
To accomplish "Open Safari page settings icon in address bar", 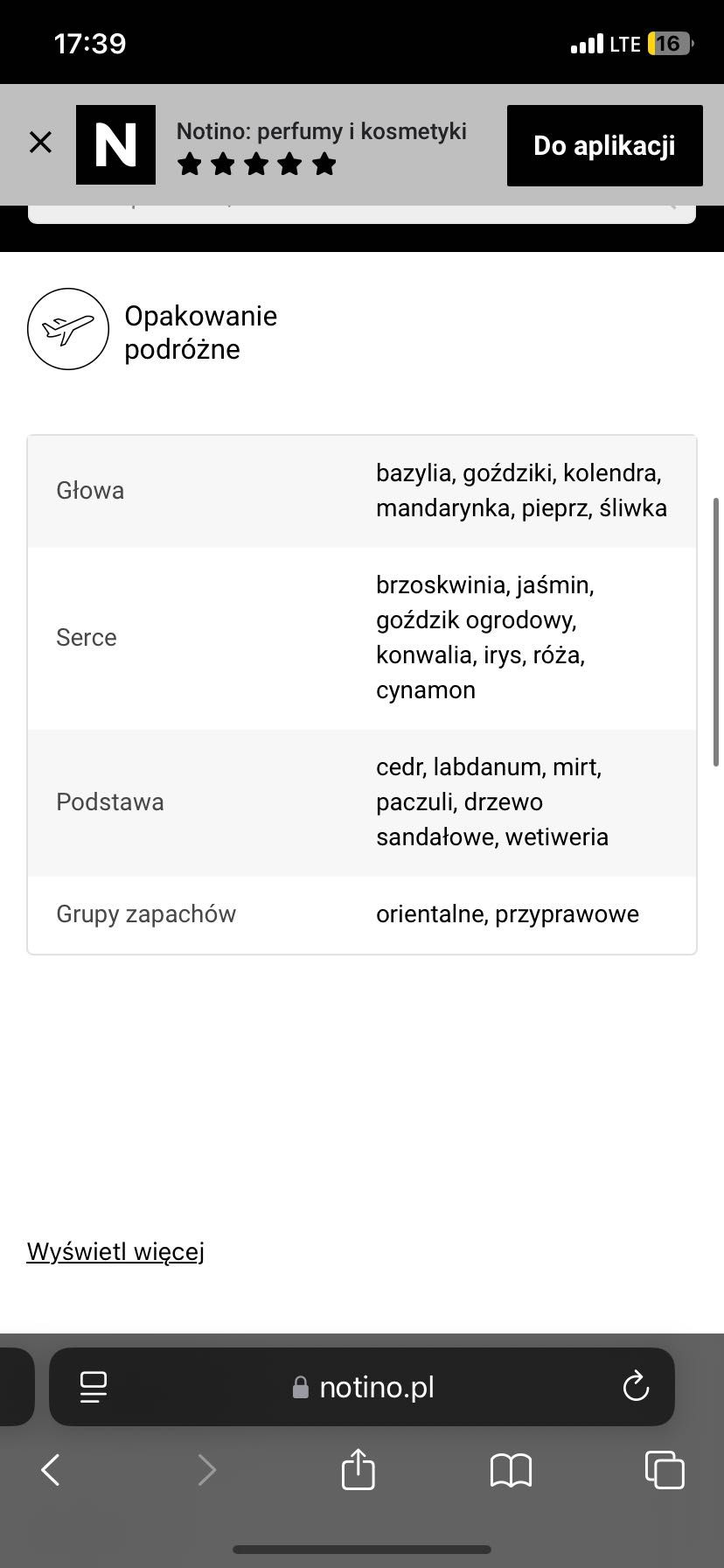I will pos(93,1387).
